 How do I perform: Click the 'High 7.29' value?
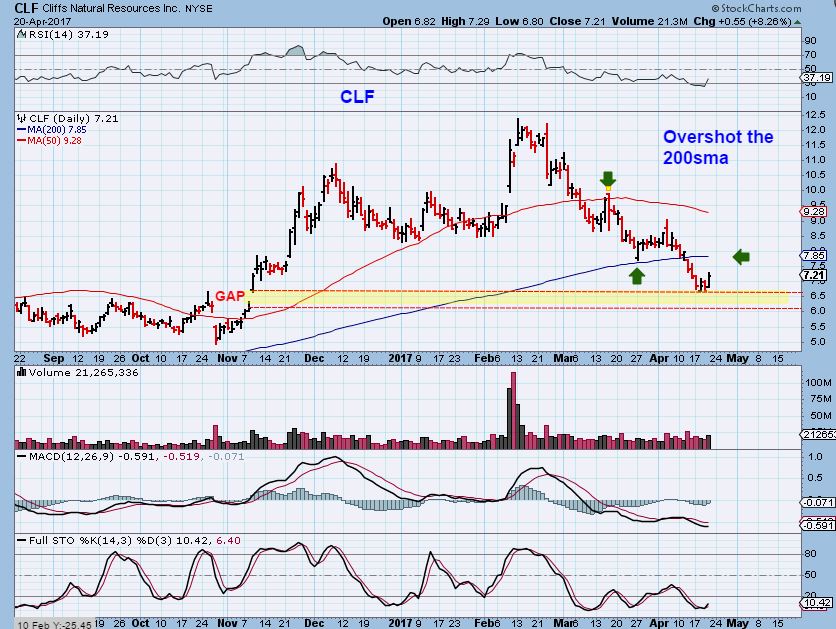(465, 22)
